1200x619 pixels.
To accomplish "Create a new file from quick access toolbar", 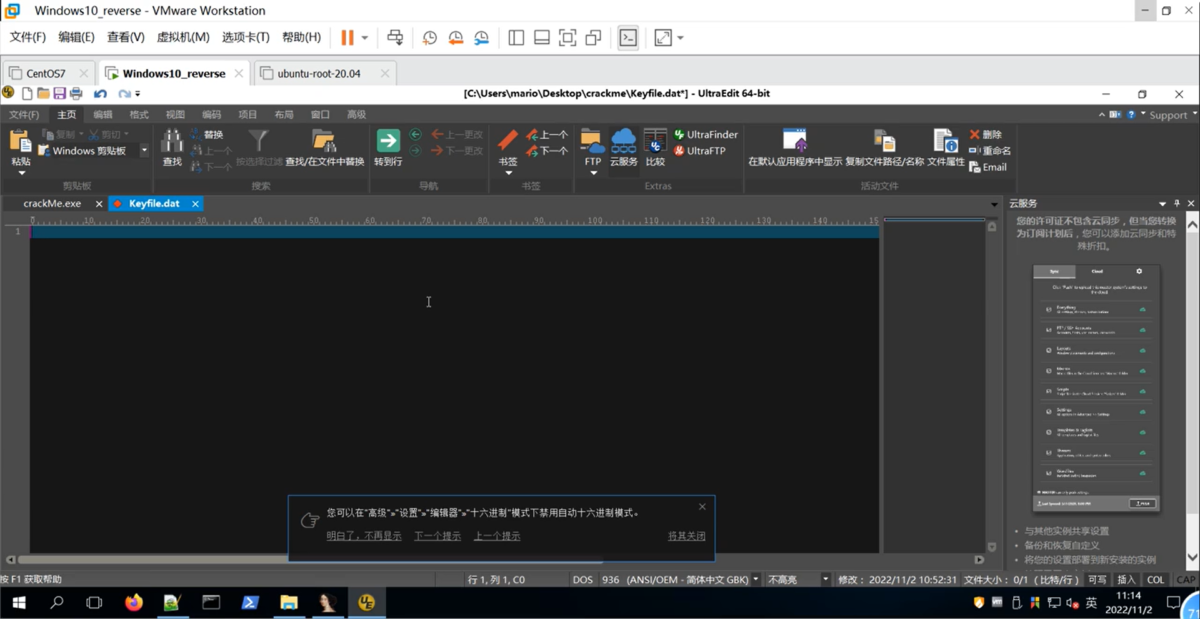I will [x=27, y=93].
